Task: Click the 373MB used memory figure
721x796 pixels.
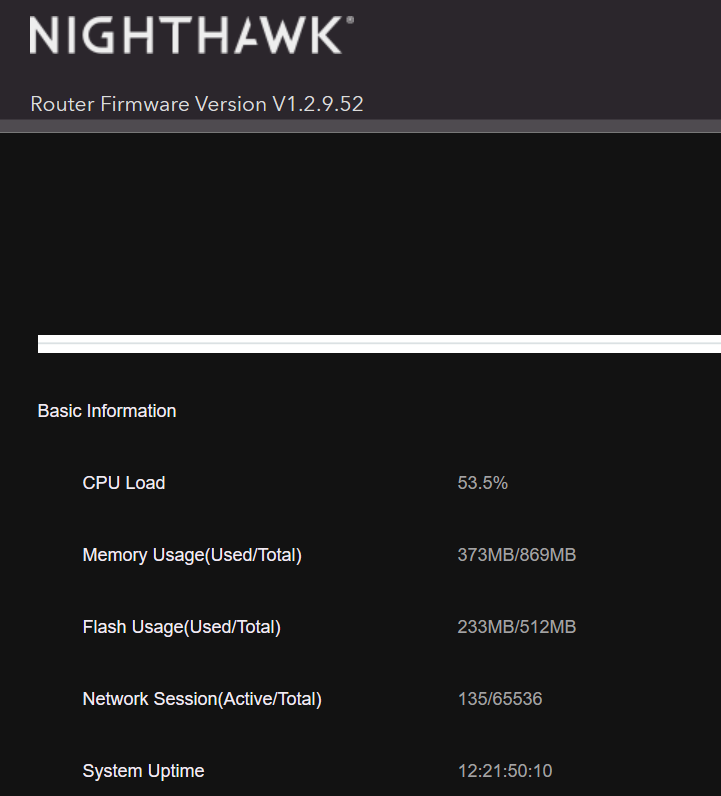Action: 485,555
